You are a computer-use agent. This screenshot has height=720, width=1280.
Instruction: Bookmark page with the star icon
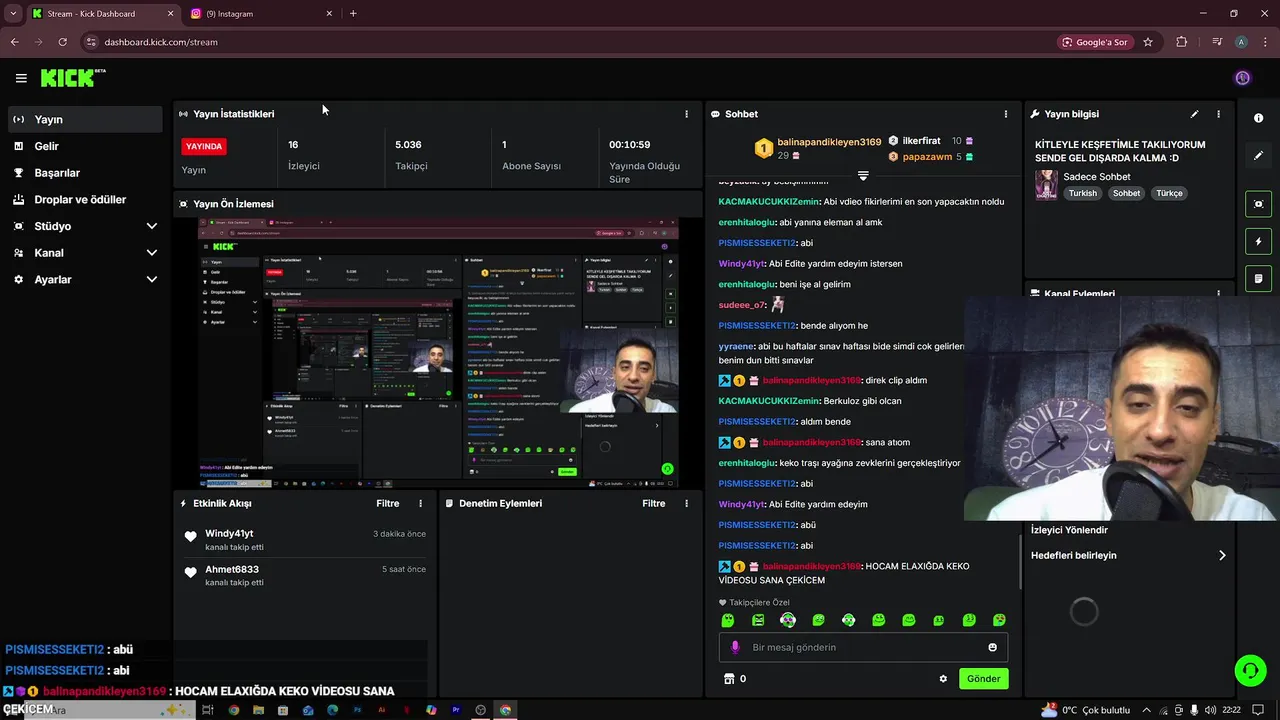[1148, 42]
